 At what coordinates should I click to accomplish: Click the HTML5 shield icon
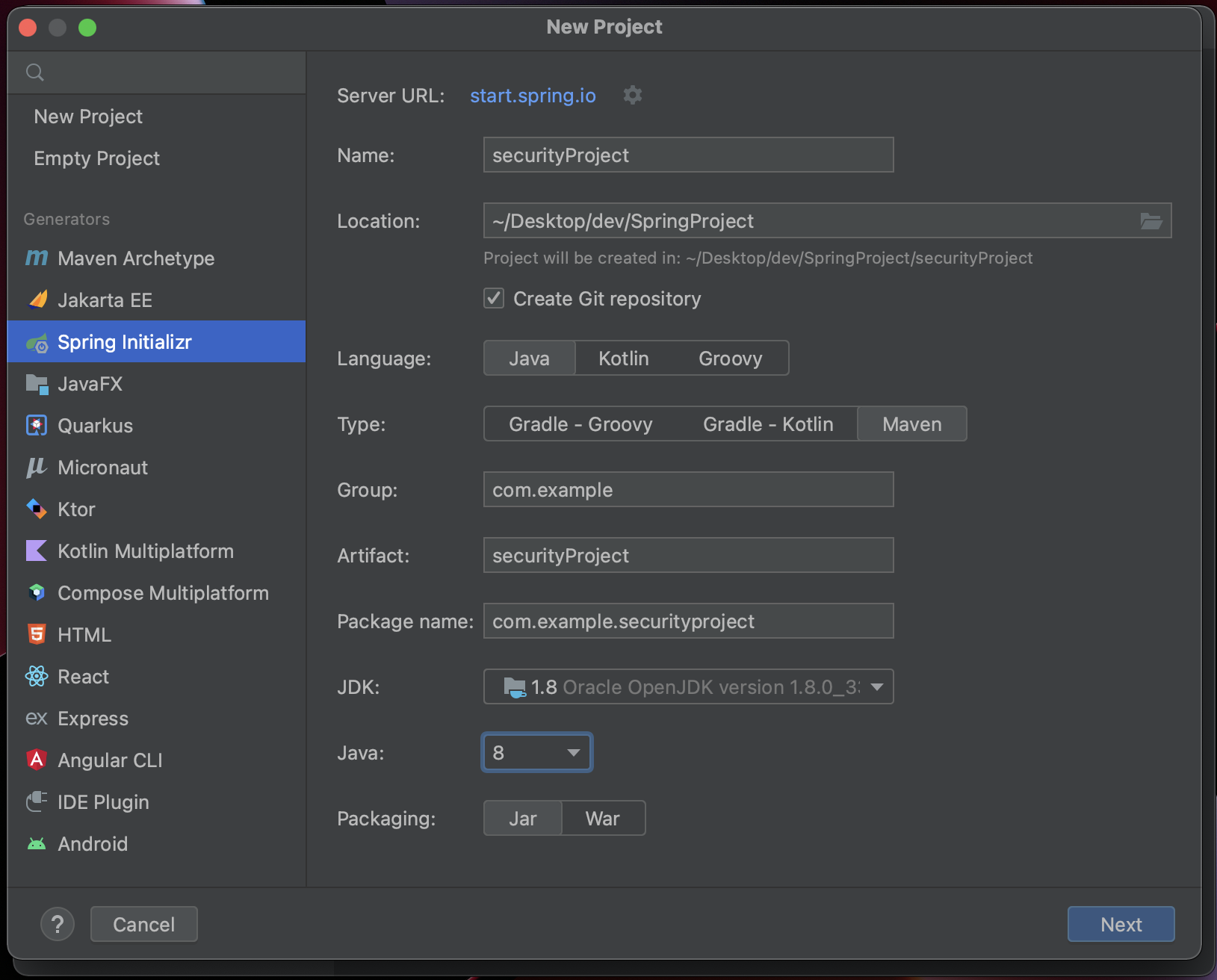(37, 634)
